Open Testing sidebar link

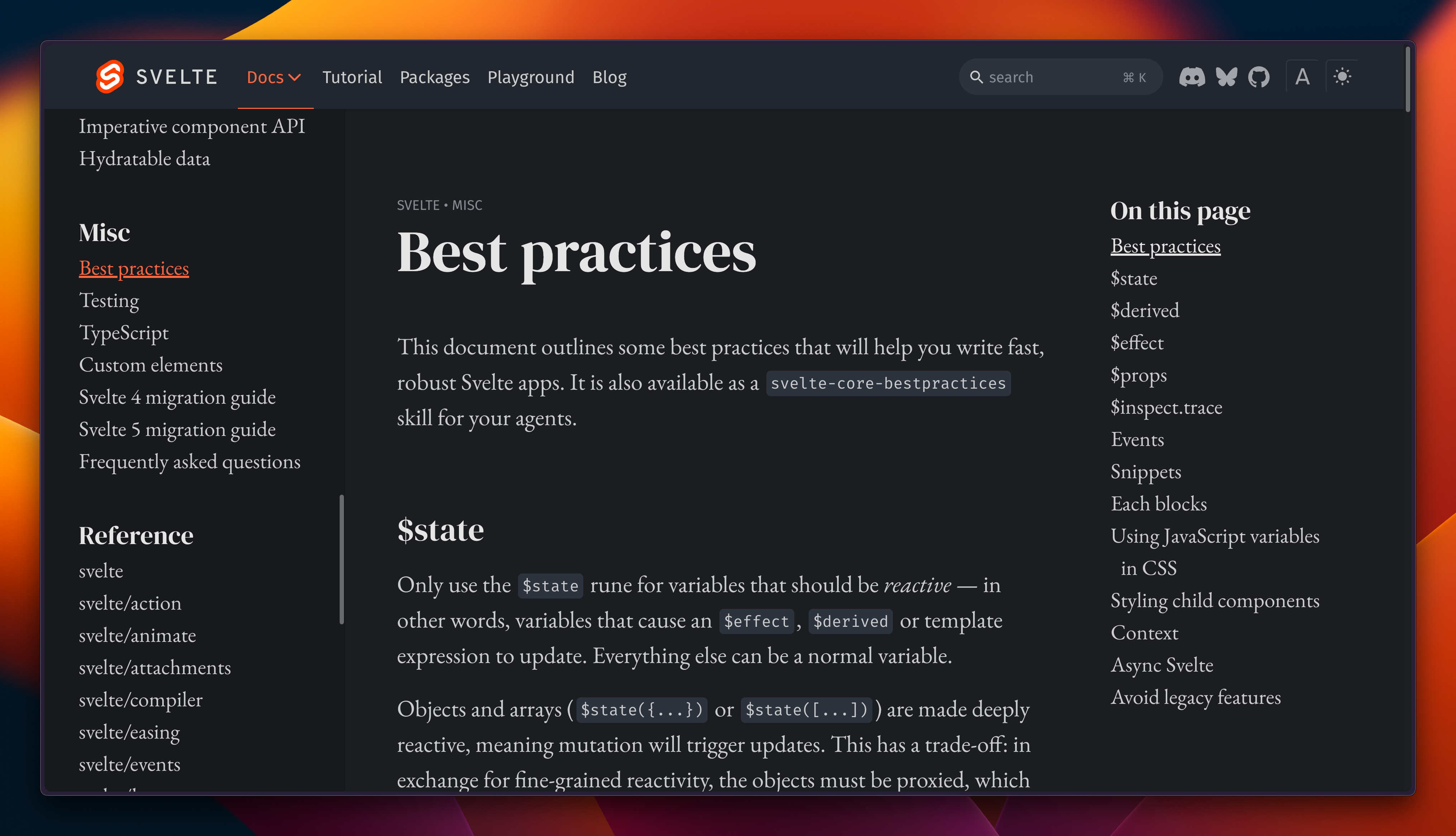(109, 300)
